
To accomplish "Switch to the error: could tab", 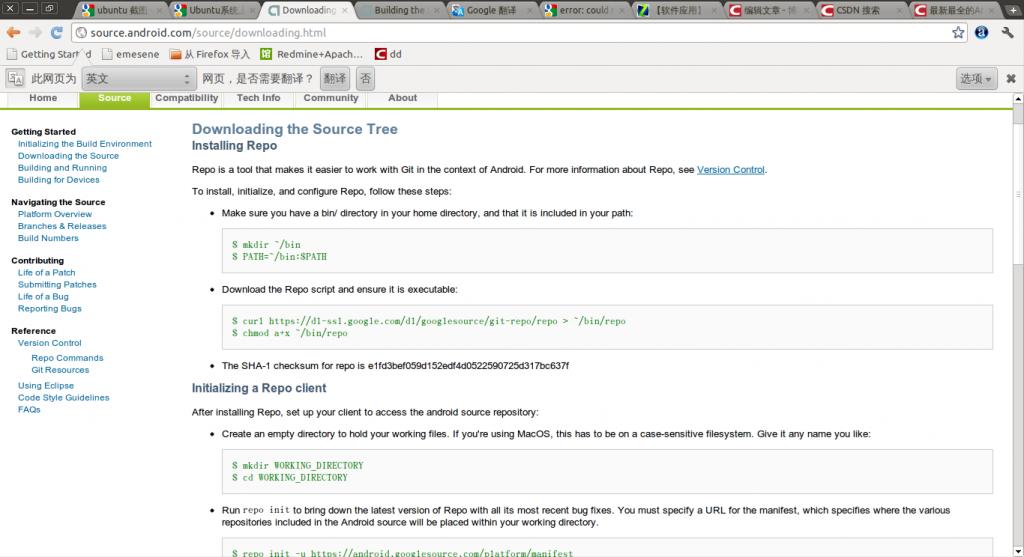I will (584, 10).
